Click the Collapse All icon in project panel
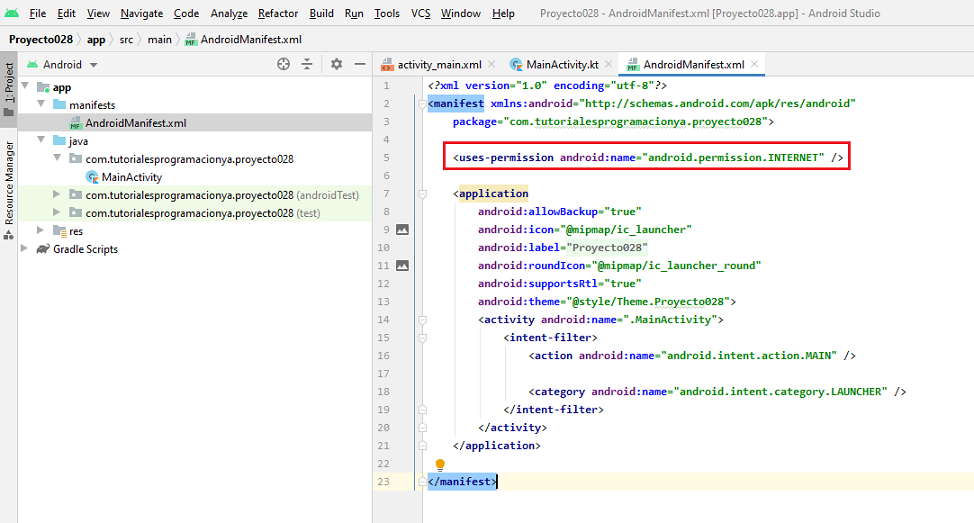 307,64
